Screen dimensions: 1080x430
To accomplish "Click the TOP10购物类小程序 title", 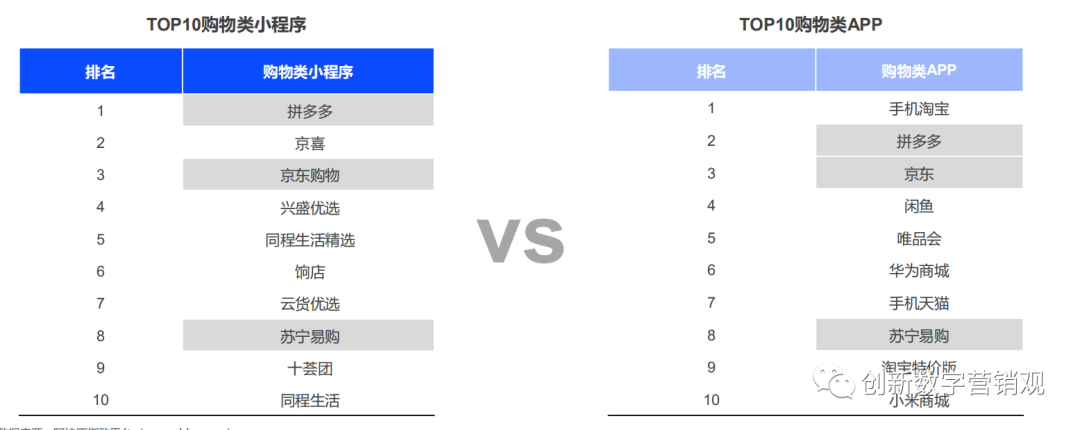I will click(226, 25).
